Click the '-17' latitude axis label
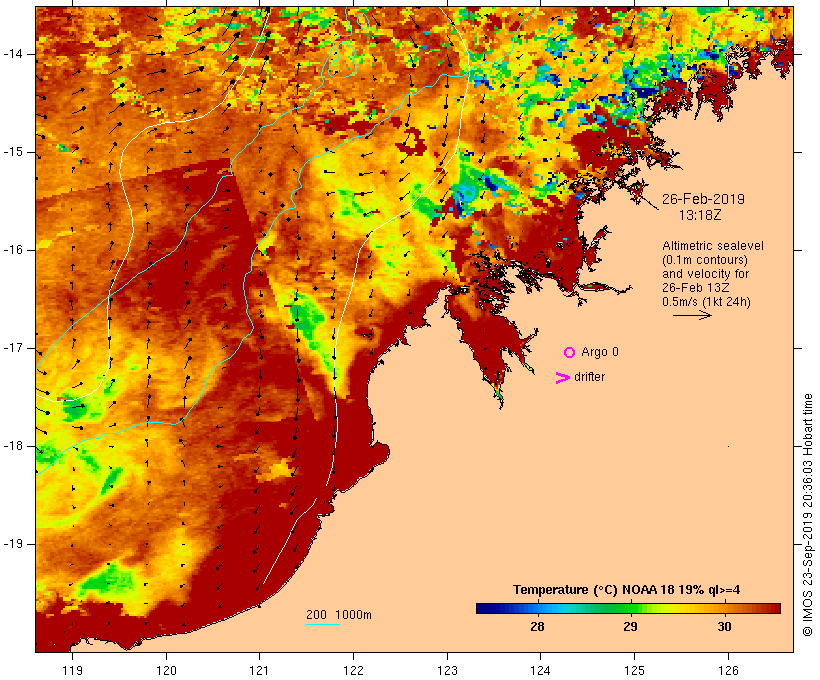 point(12,348)
